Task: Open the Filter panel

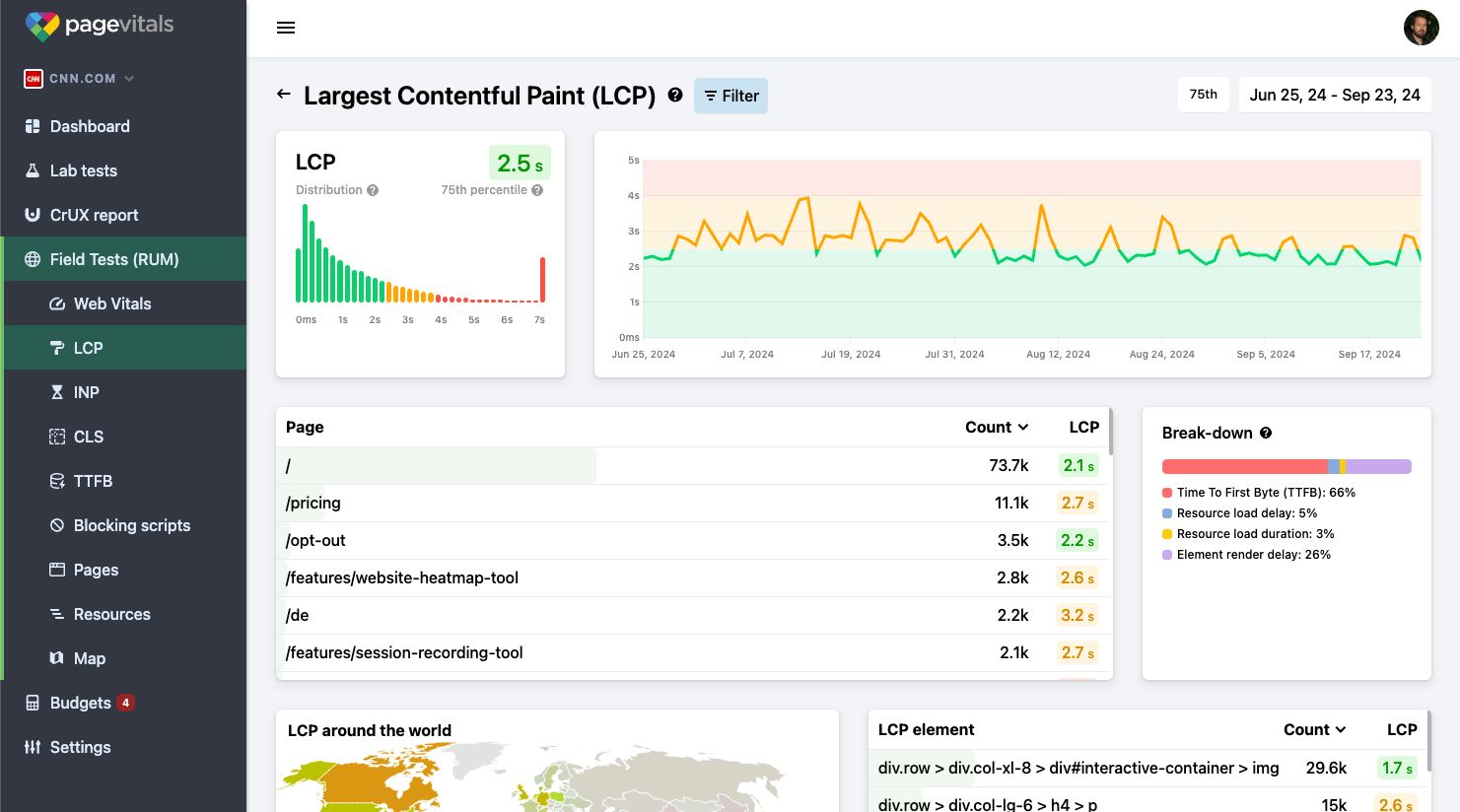Action: (x=730, y=96)
